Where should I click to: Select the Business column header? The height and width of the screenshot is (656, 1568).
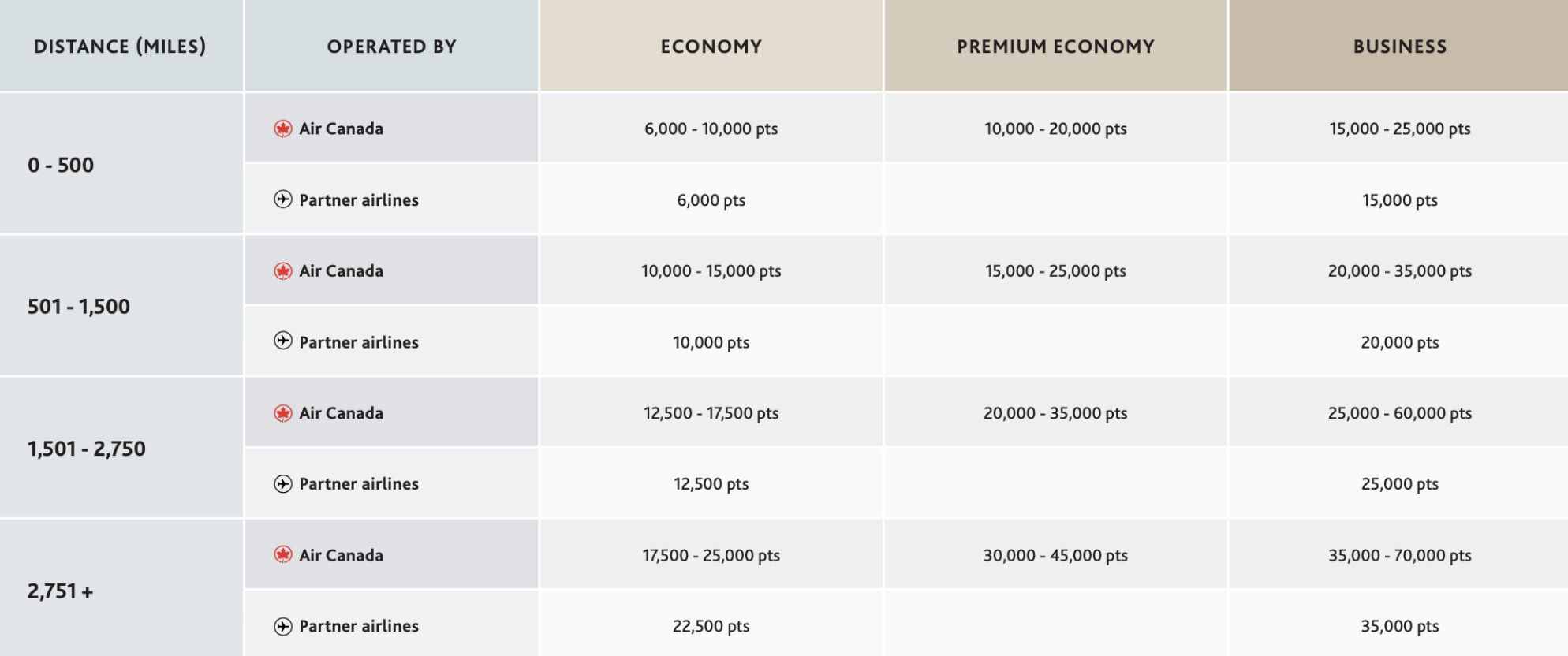tap(1398, 46)
